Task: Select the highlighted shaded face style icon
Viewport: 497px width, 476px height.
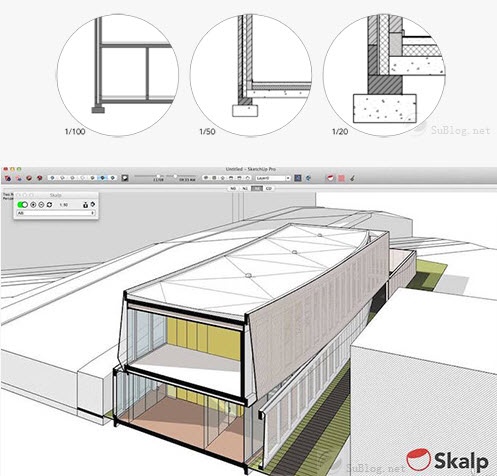Action: (x=103, y=178)
